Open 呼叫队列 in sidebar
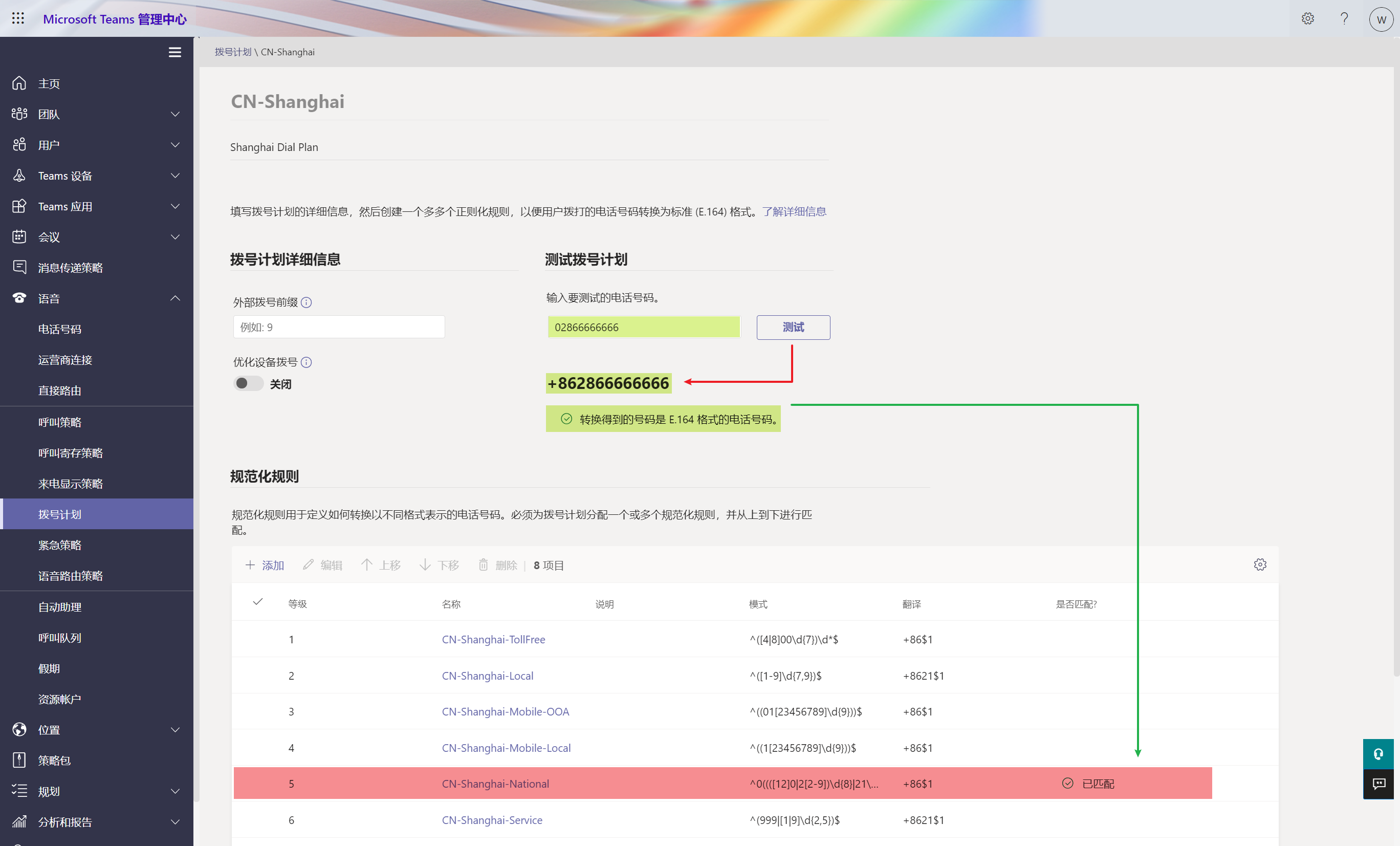 click(60, 638)
